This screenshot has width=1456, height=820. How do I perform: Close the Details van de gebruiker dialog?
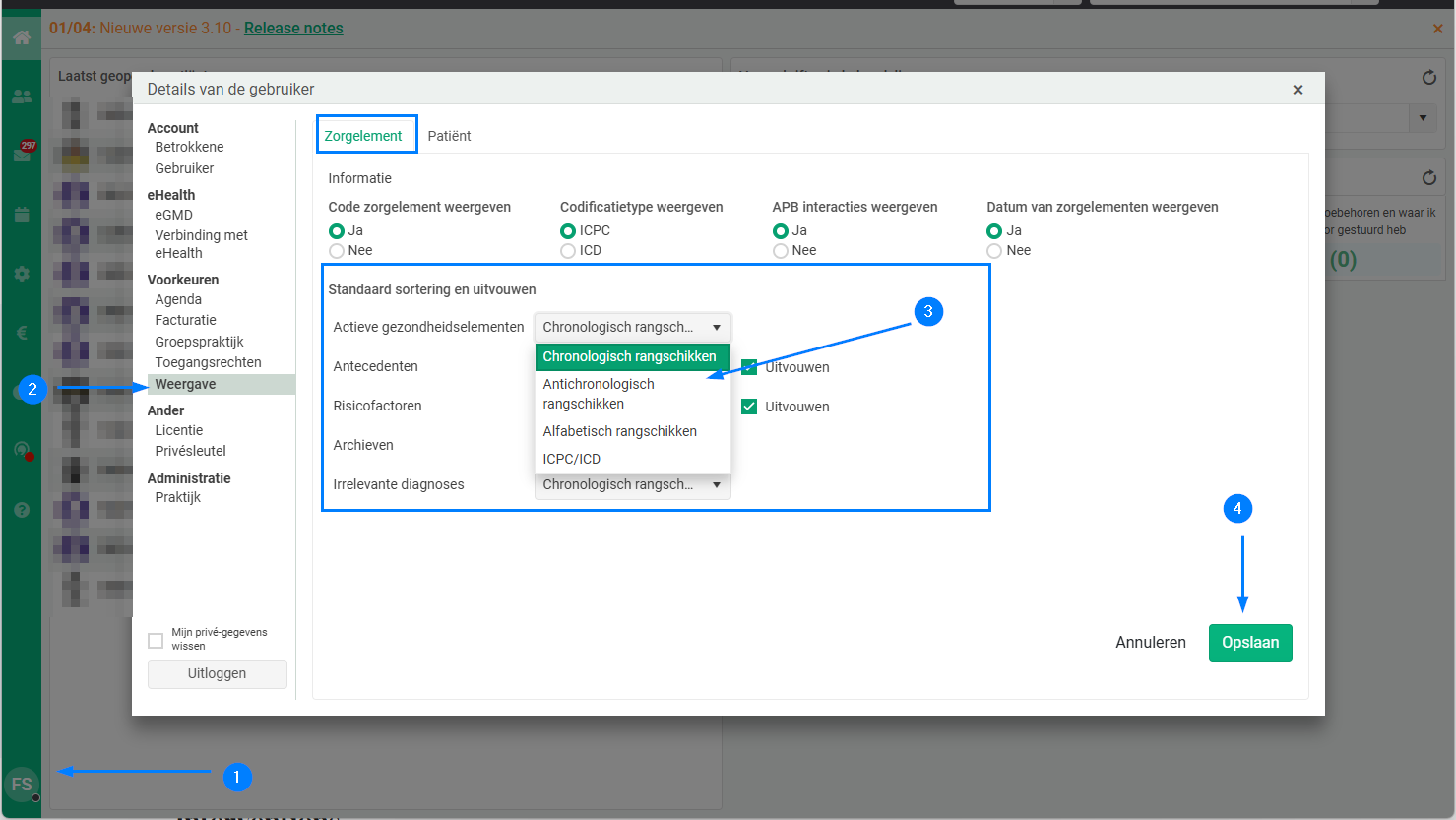tap(1298, 90)
